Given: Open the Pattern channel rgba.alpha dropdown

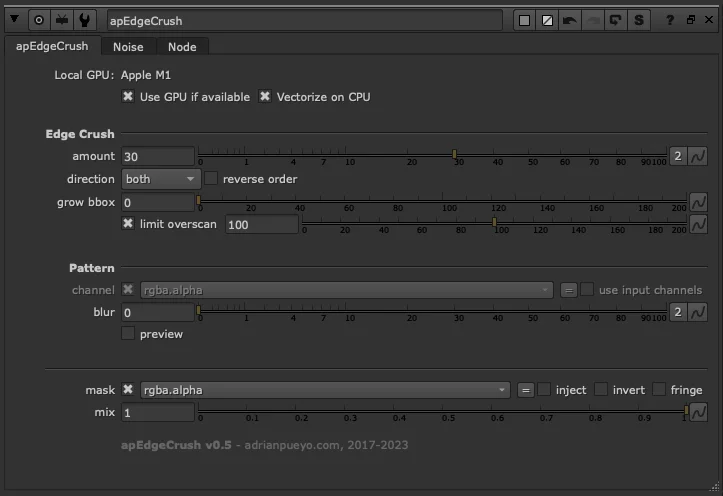Looking at the screenshot, I should coord(347,290).
